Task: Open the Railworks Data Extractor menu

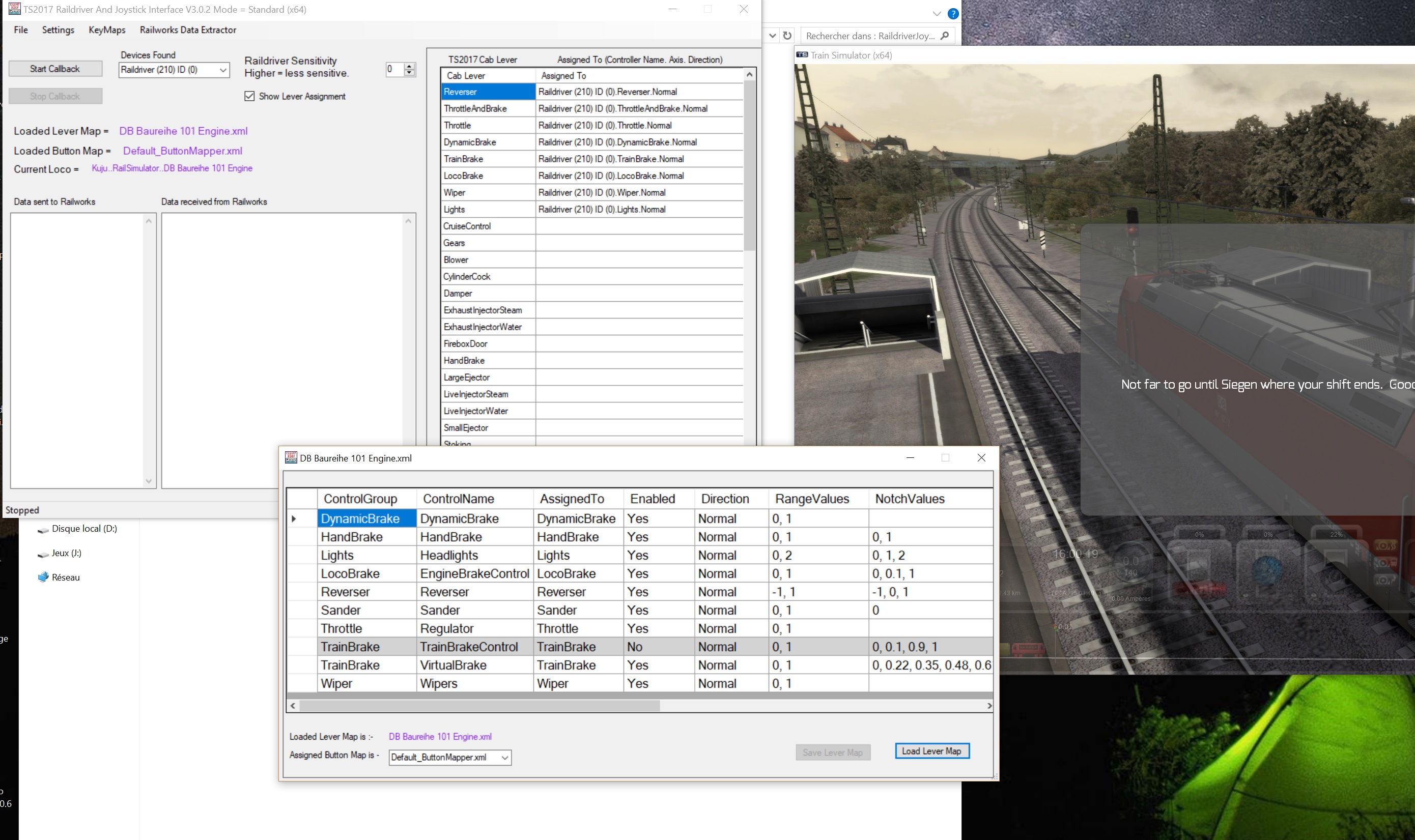Action: (x=187, y=30)
